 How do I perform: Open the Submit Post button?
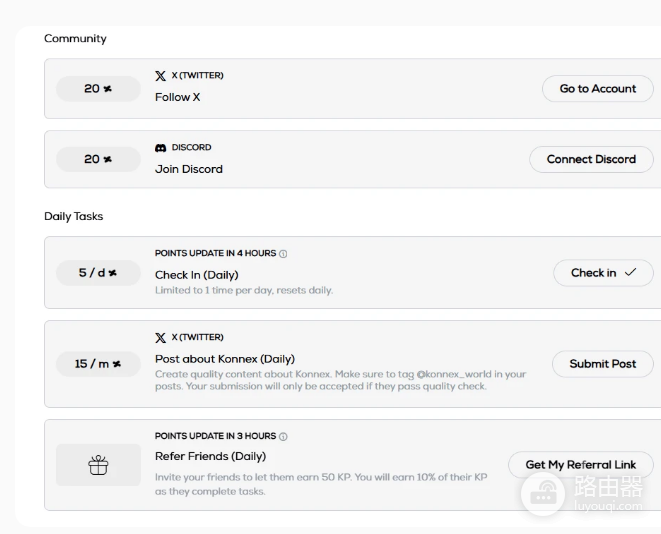603,364
